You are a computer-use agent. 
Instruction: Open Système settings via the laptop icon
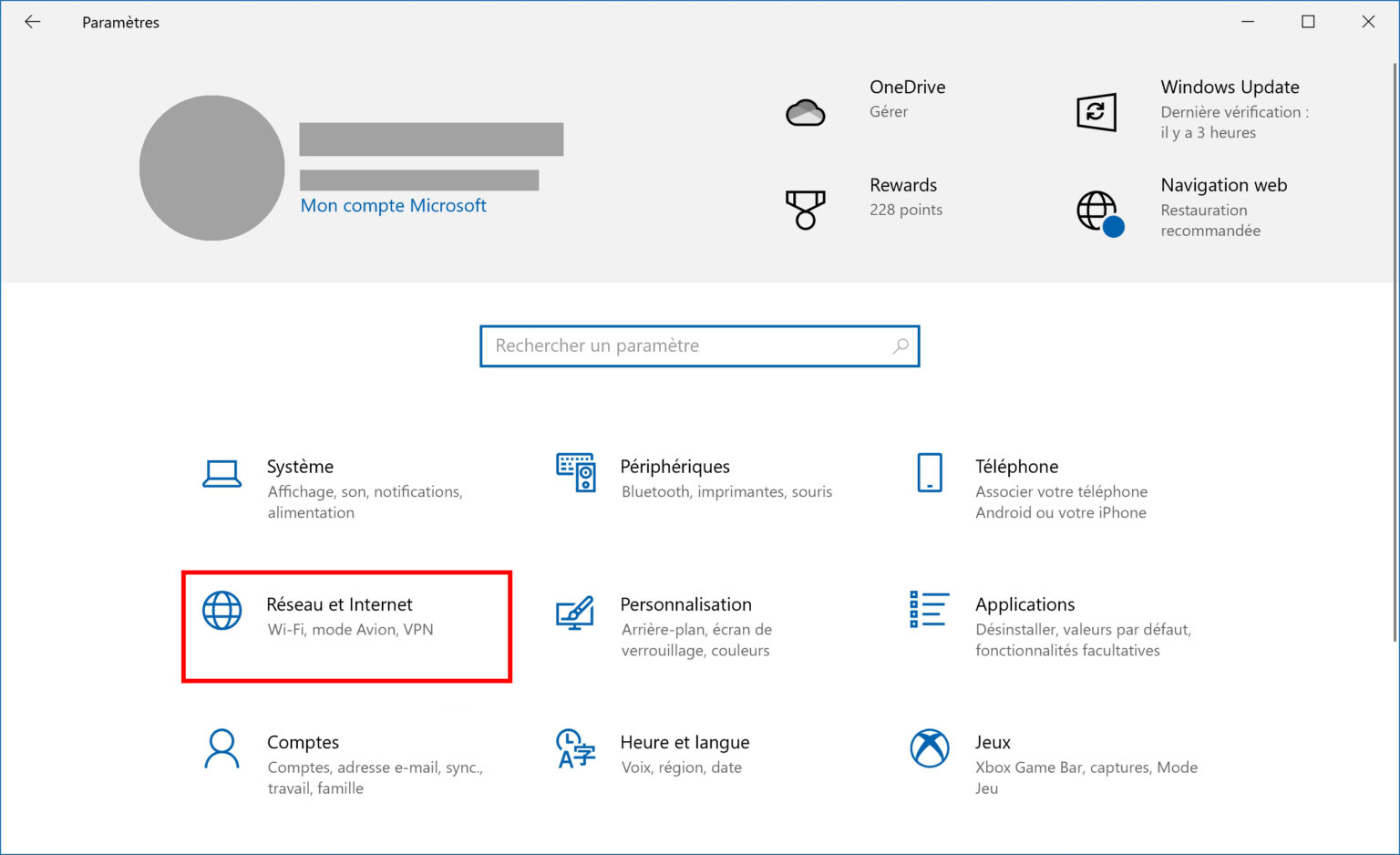click(222, 473)
